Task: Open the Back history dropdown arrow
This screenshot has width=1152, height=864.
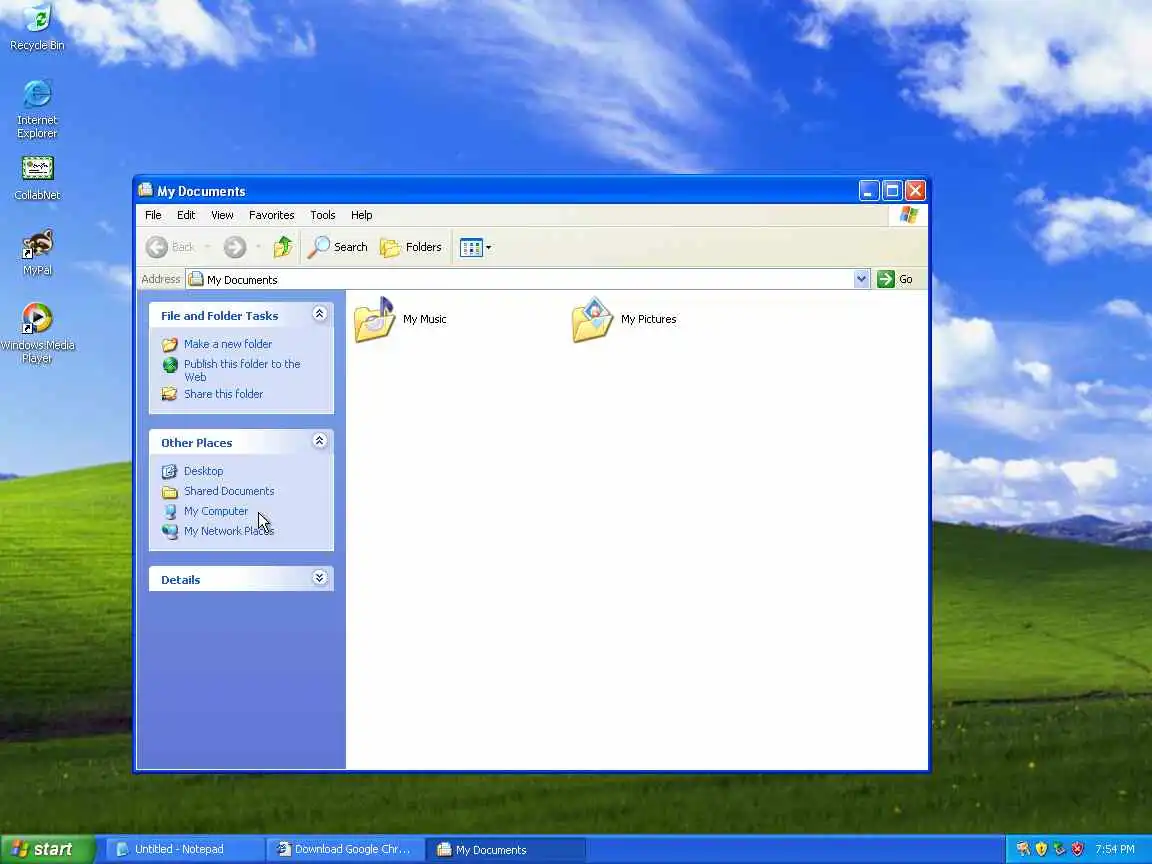Action: tap(208, 247)
